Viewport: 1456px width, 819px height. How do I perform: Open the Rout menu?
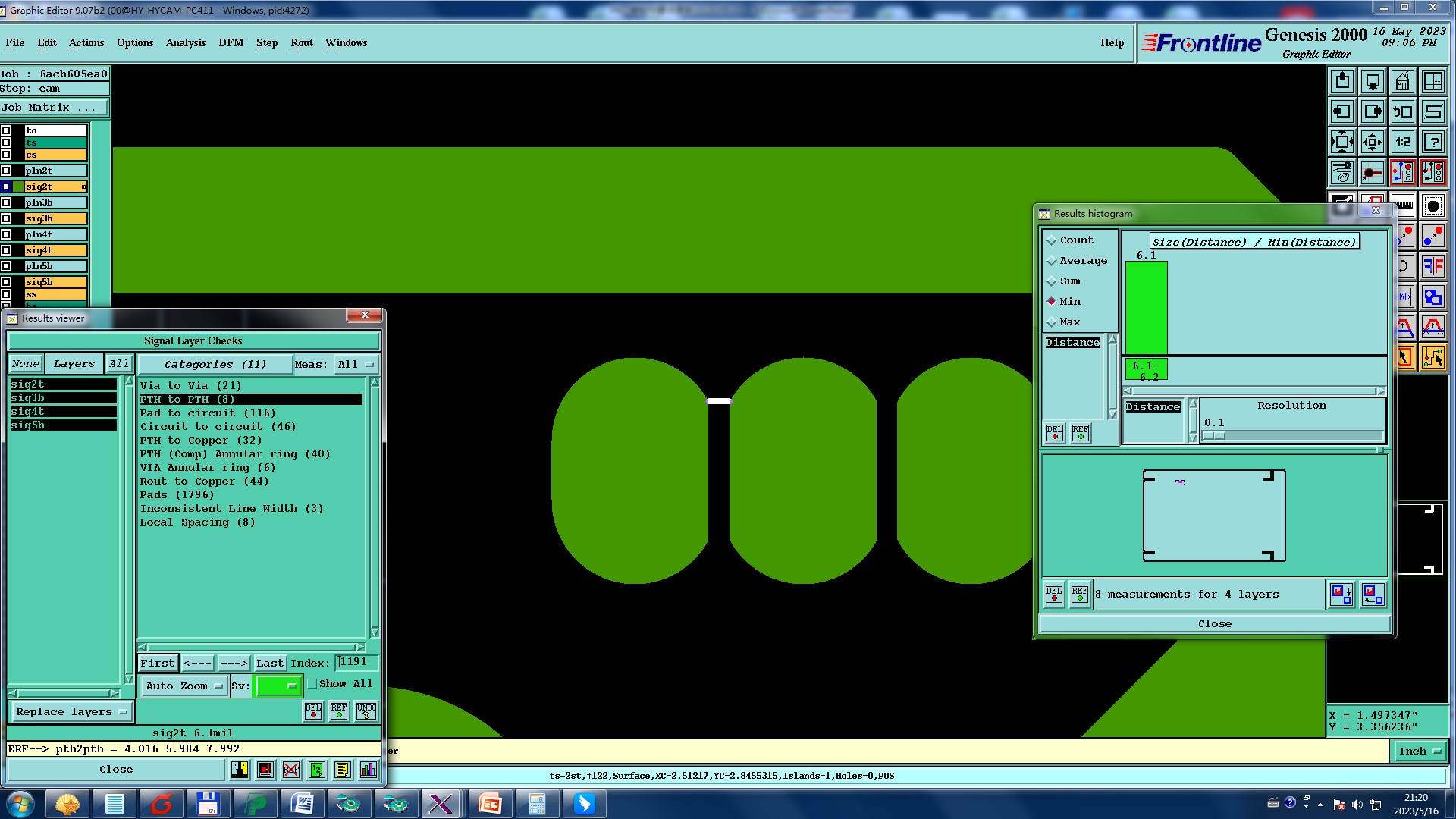[302, 43]
